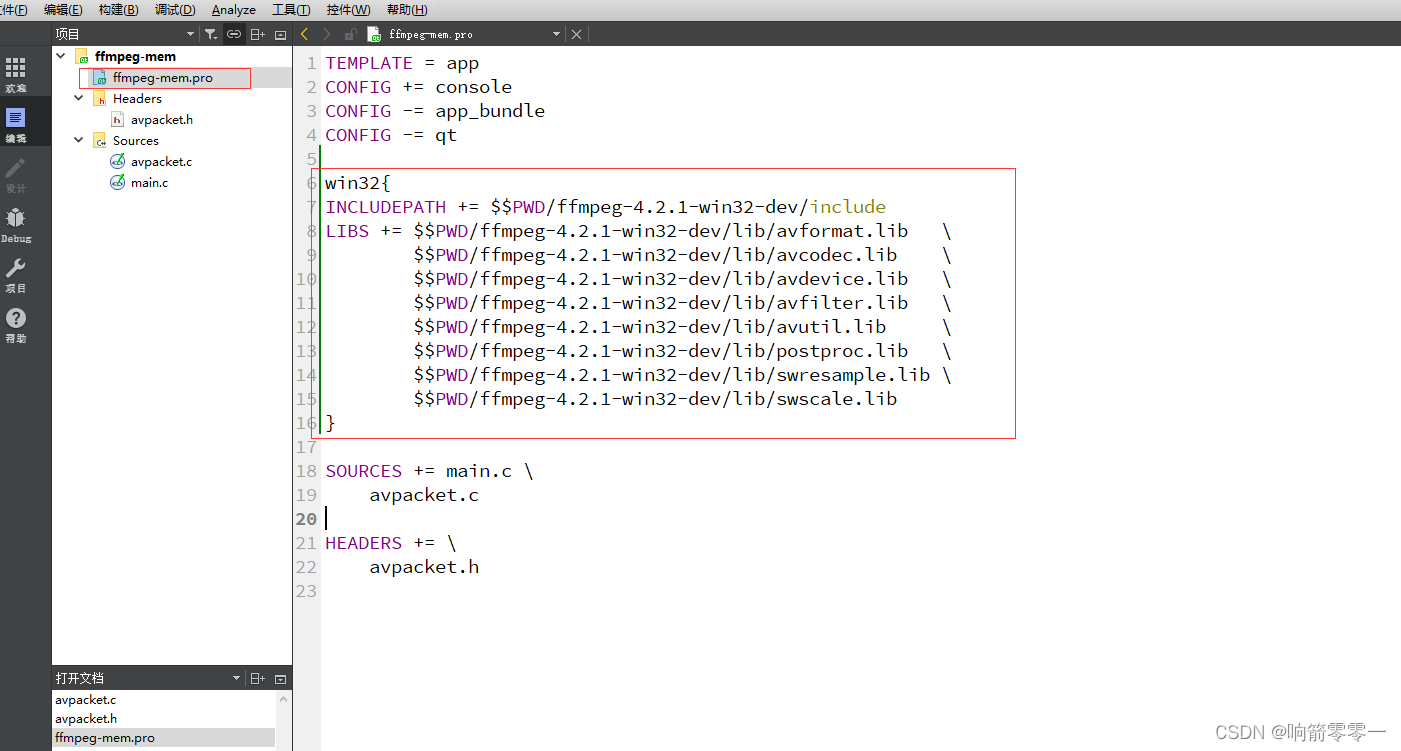Close the Open Documents panel
Viewport: 1401px width, 751px height.
point(280,678)
